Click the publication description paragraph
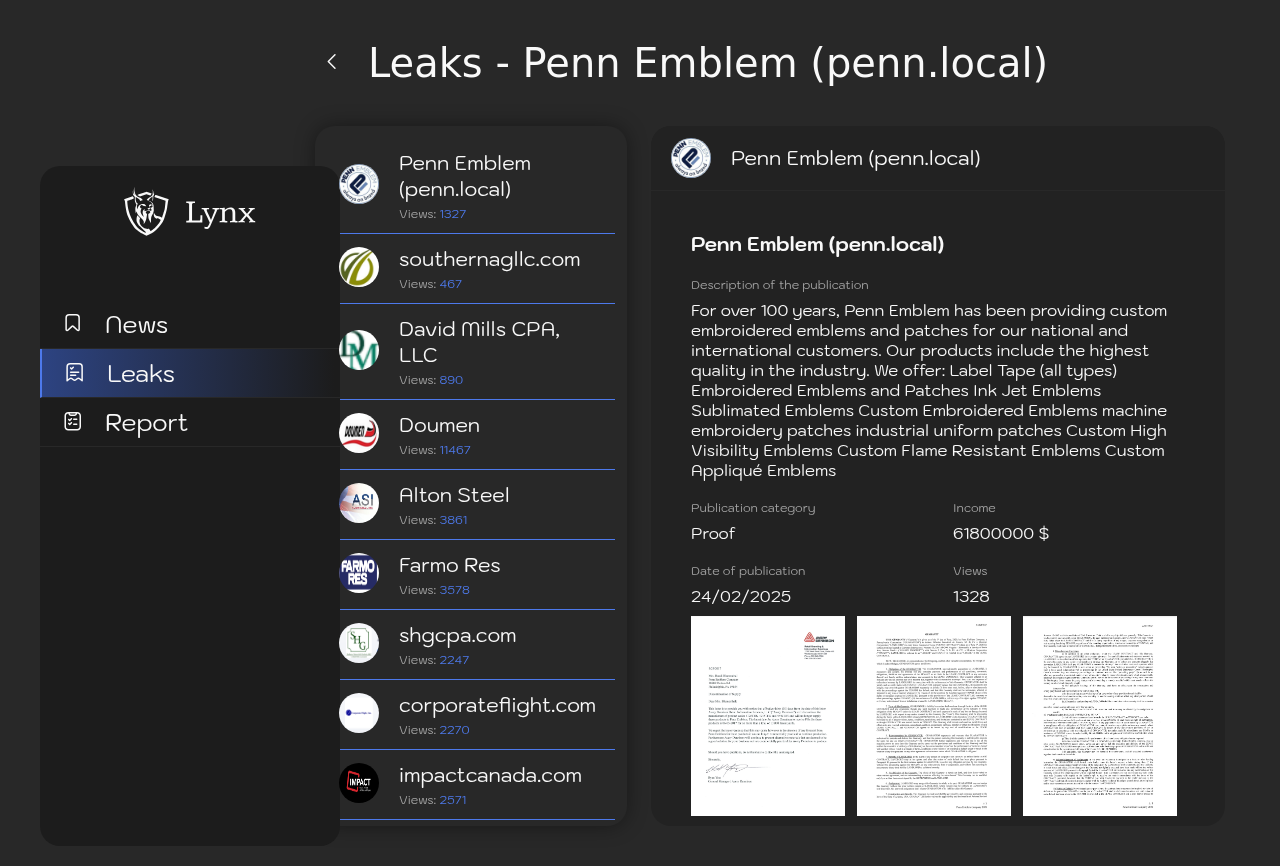This screenshot has width=1280, height=866. [930, 390]
